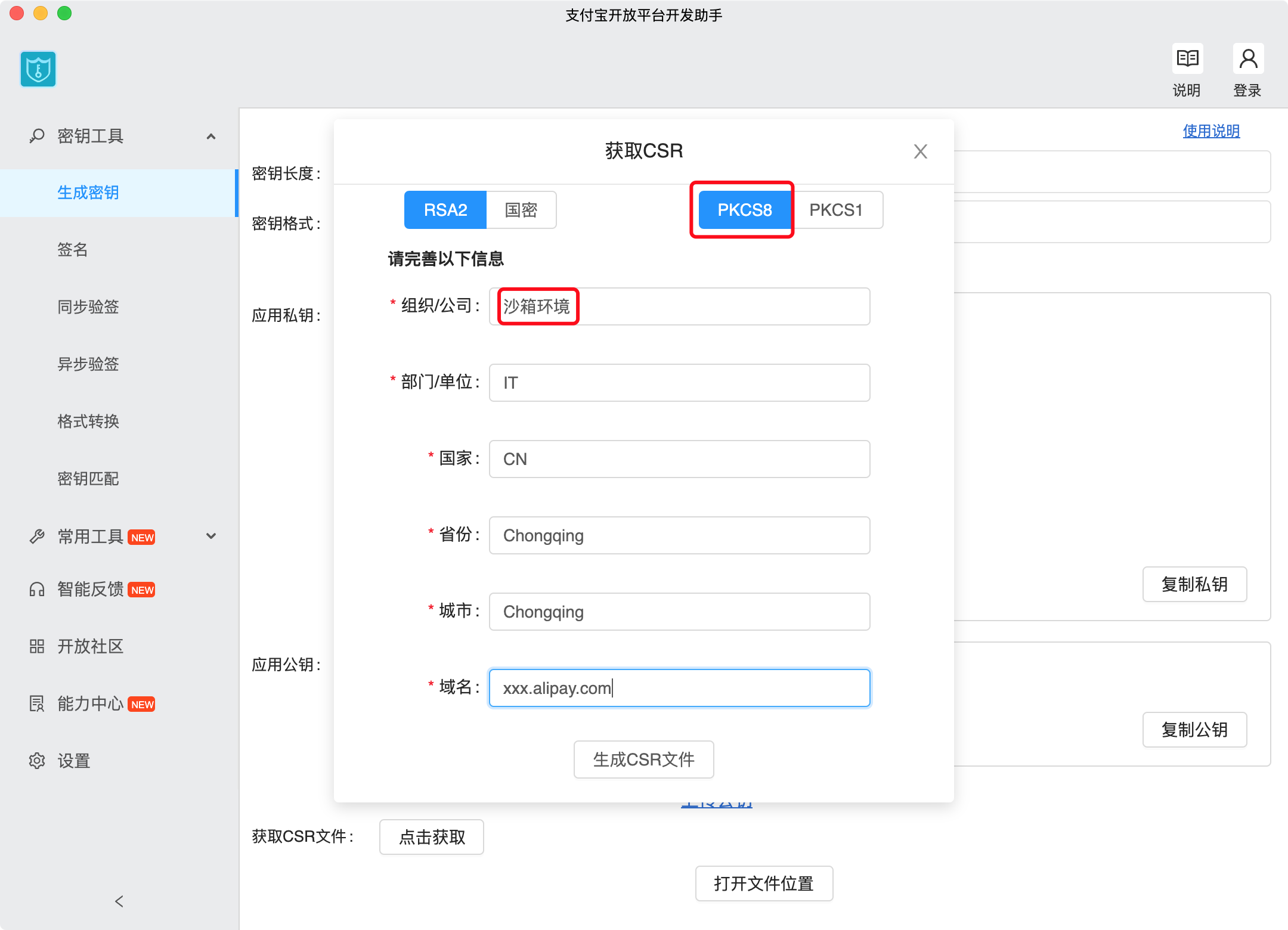Viewport: 1288px width, 930px height.
Task: Open 生成密钥 sidebar item
Action: coord(119,193)
